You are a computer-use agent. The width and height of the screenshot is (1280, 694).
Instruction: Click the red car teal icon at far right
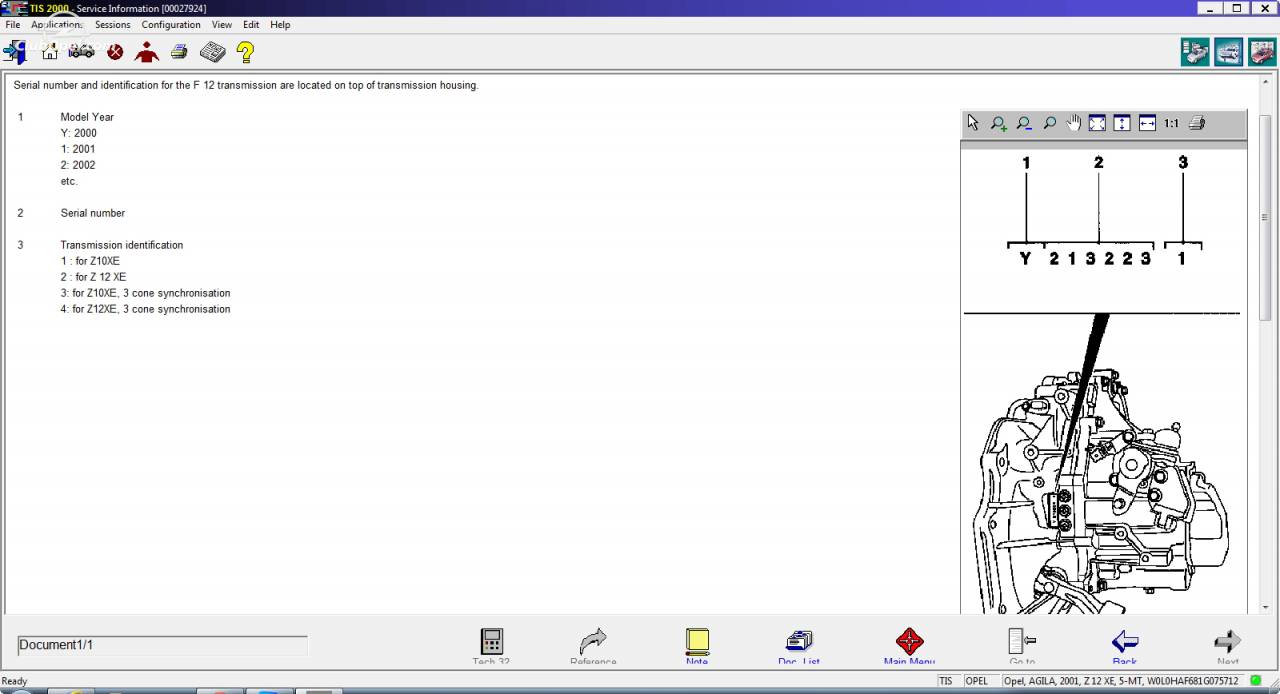(1262, 52)
